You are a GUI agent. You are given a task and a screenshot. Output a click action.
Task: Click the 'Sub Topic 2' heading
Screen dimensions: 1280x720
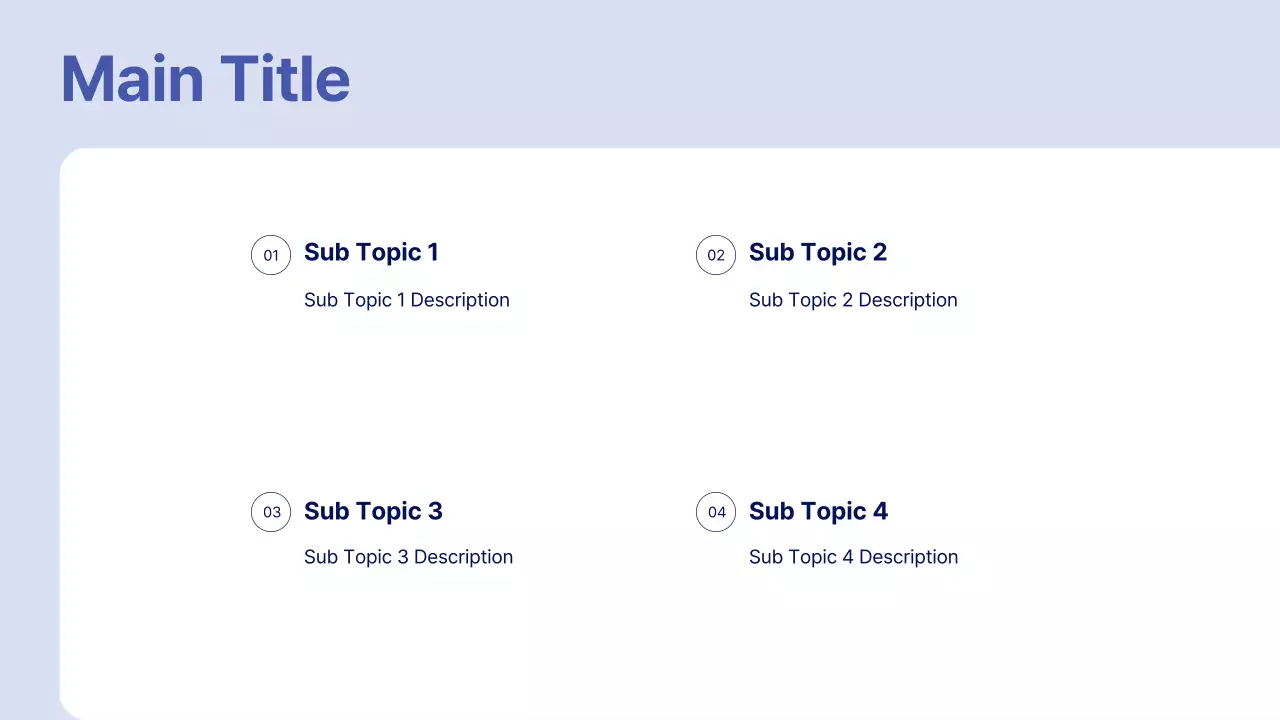tap(818, 252)
